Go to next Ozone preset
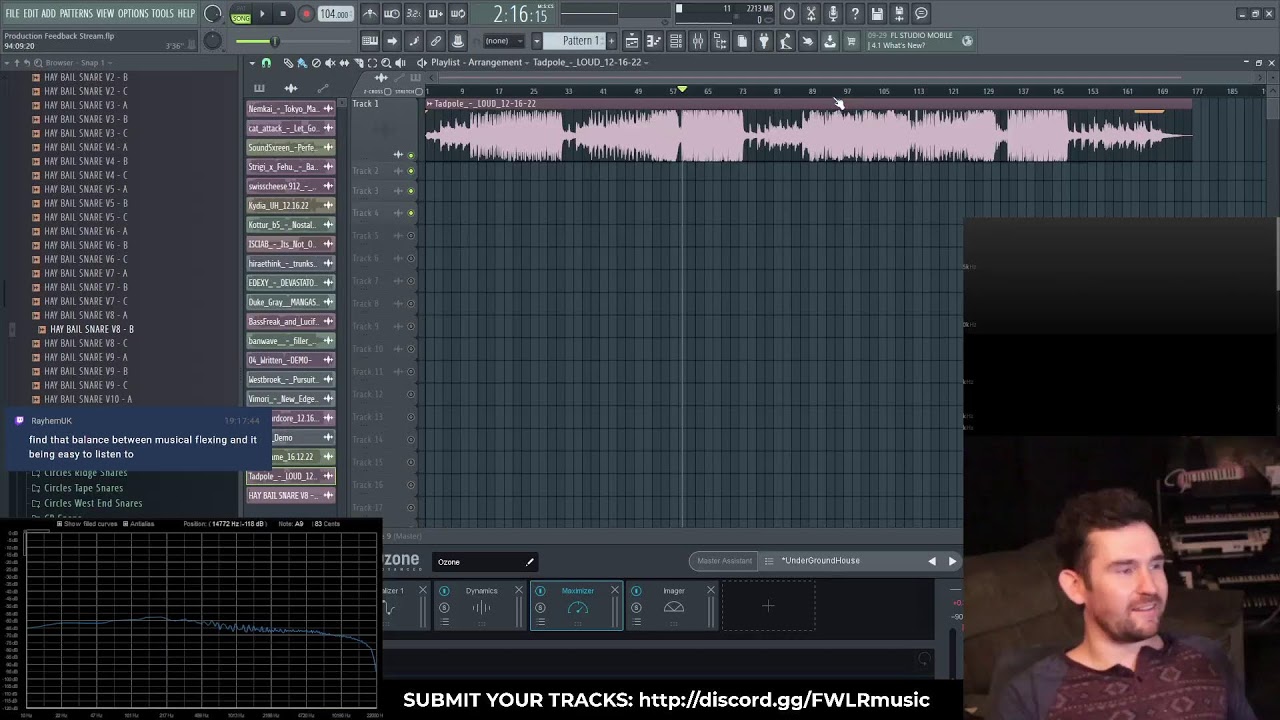 952,561
